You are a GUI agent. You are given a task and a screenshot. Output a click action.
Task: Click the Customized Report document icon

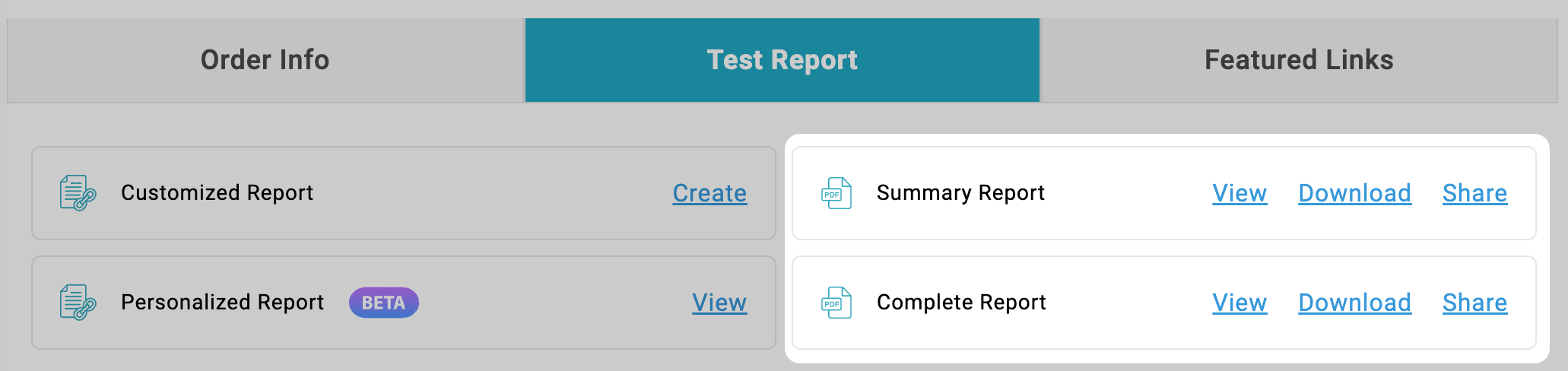pyautogui.click(x=78, y=193)
